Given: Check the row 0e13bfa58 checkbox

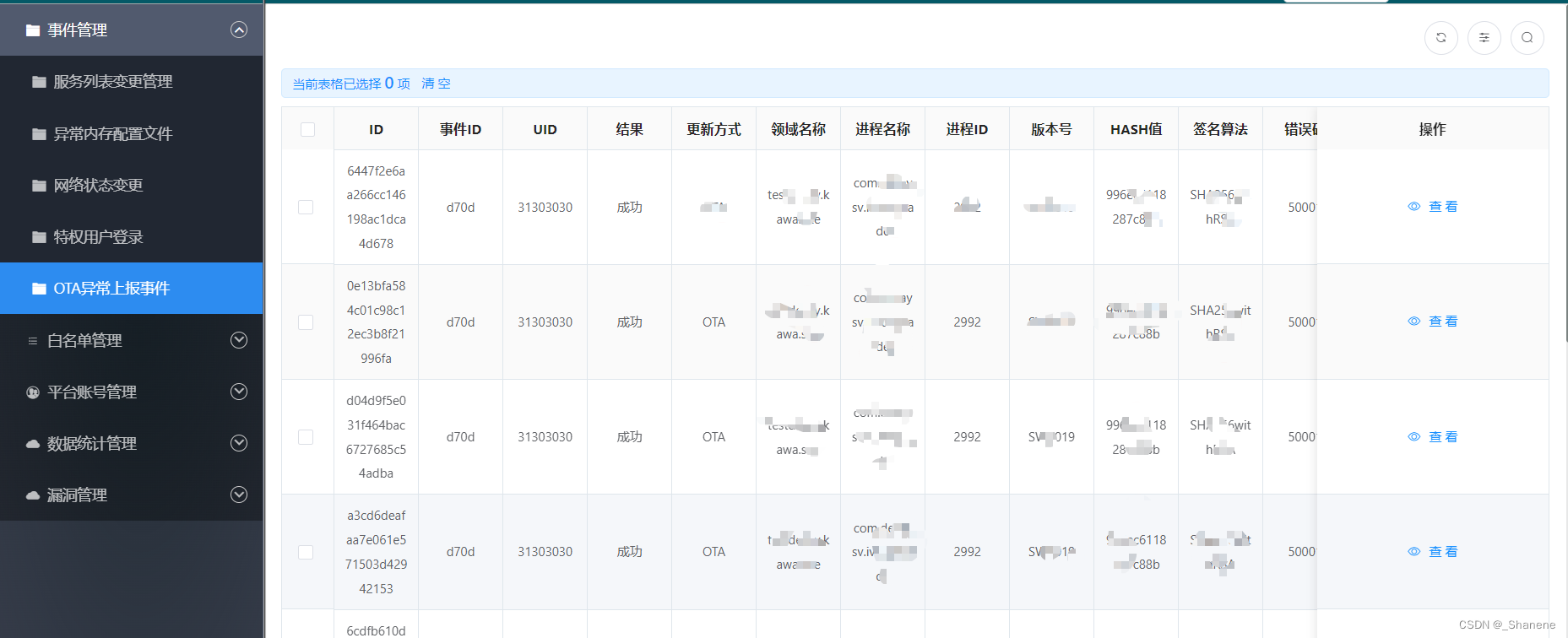Looking at the screenshot, I should (306, 322).
